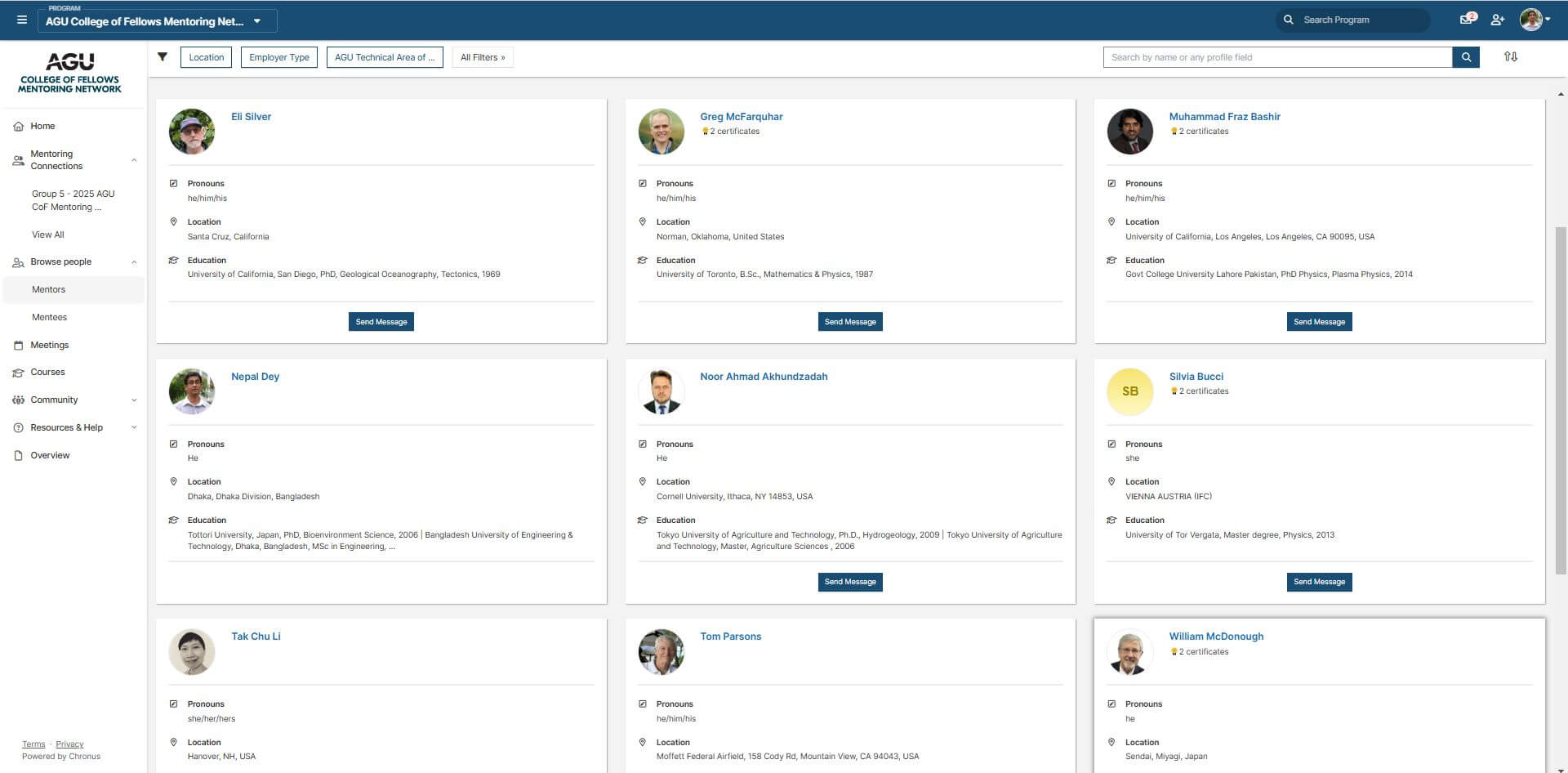Click the profile name search field
The width and height of the screenshot is (1568, 773).
tap(1276, 57)
